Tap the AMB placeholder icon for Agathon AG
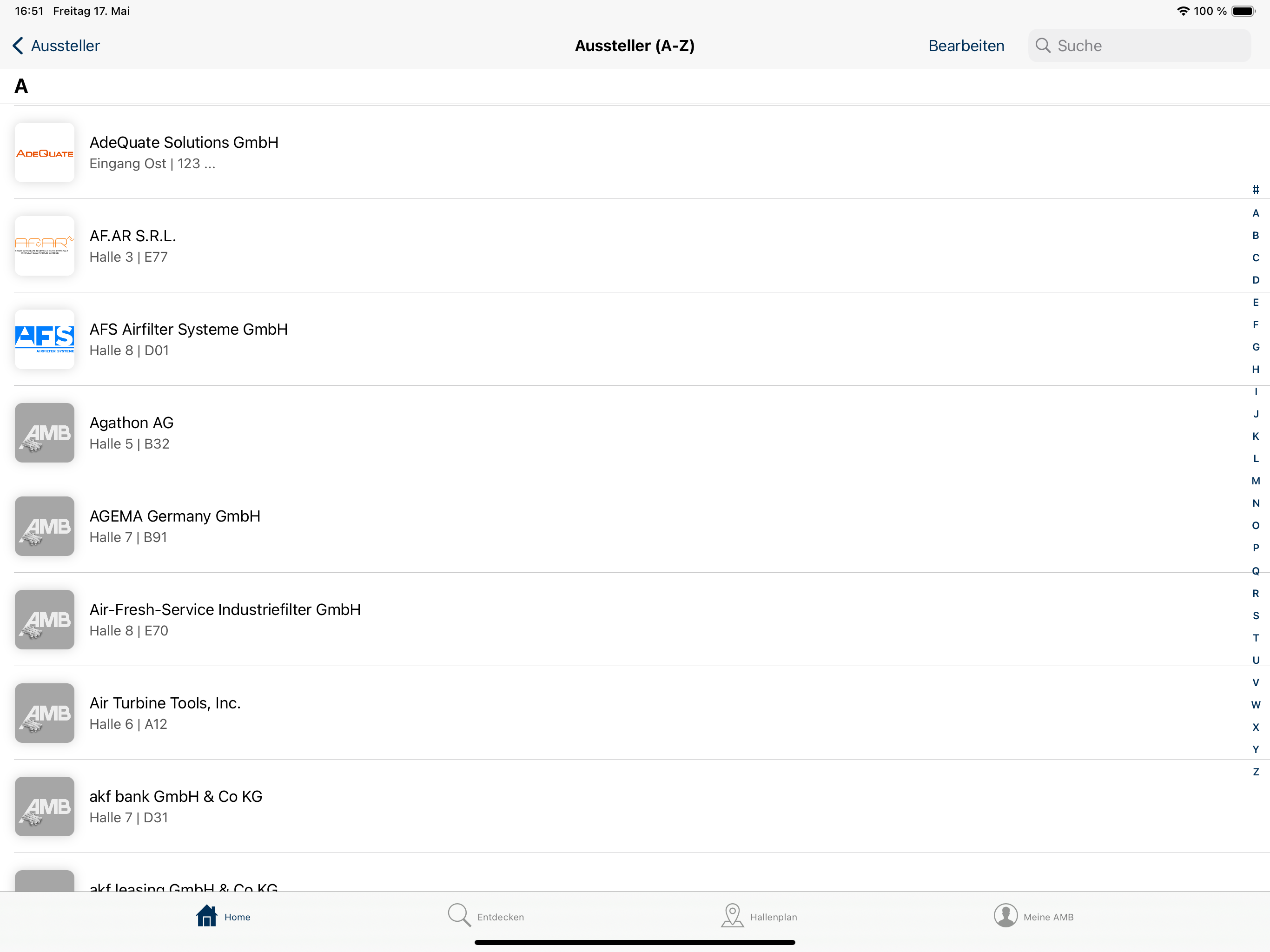Viewport: 1270px width, 952px height. (x=45, y=433)
